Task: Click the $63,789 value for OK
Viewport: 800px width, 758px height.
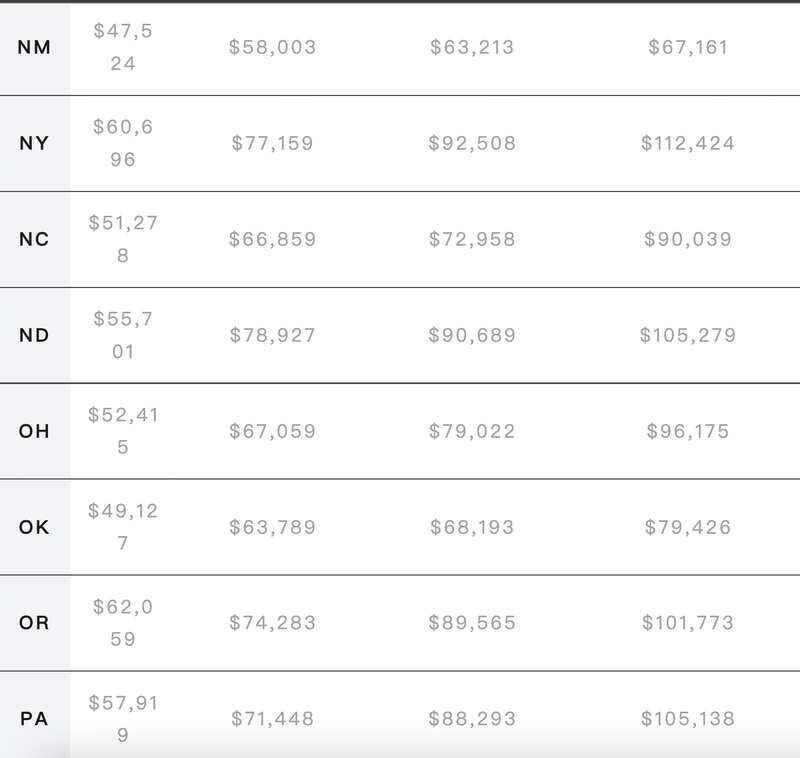Action: click(272, 527)
